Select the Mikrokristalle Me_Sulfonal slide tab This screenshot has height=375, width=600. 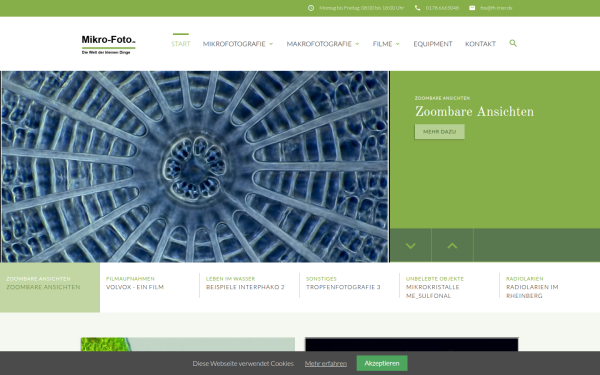pyautogui.click(x=449, y=287)
